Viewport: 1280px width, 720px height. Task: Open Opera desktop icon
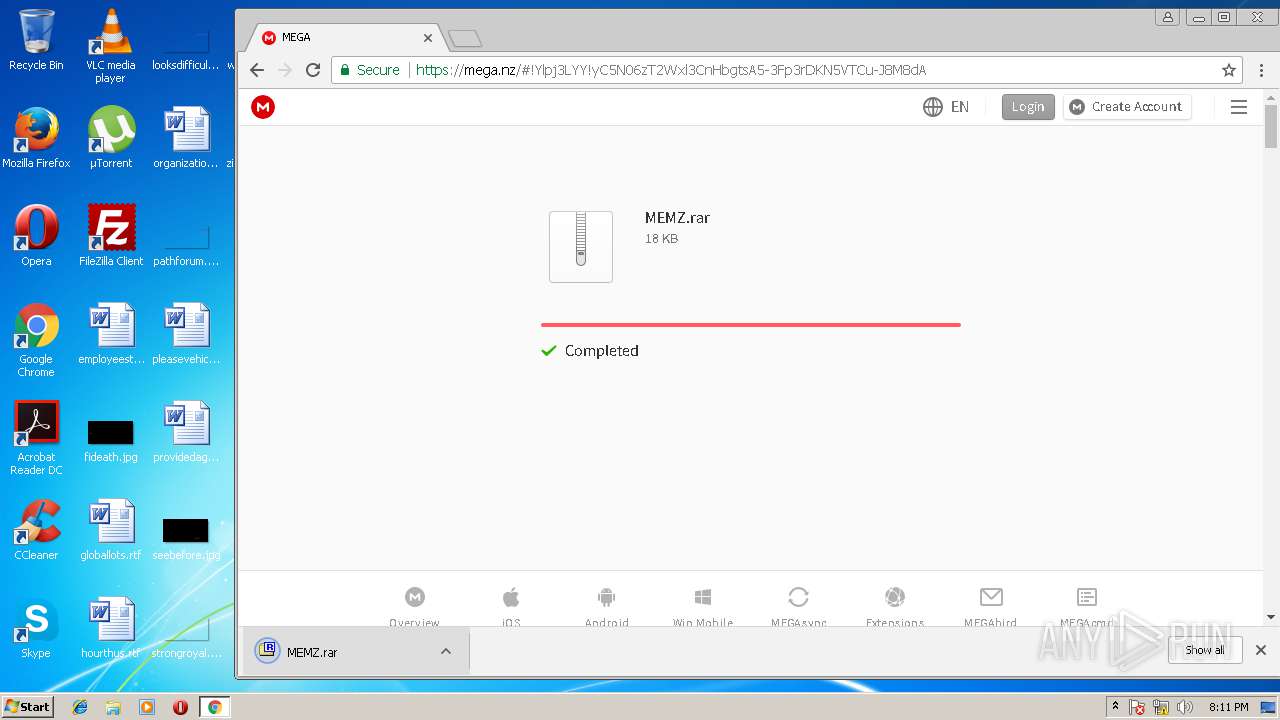36,236
